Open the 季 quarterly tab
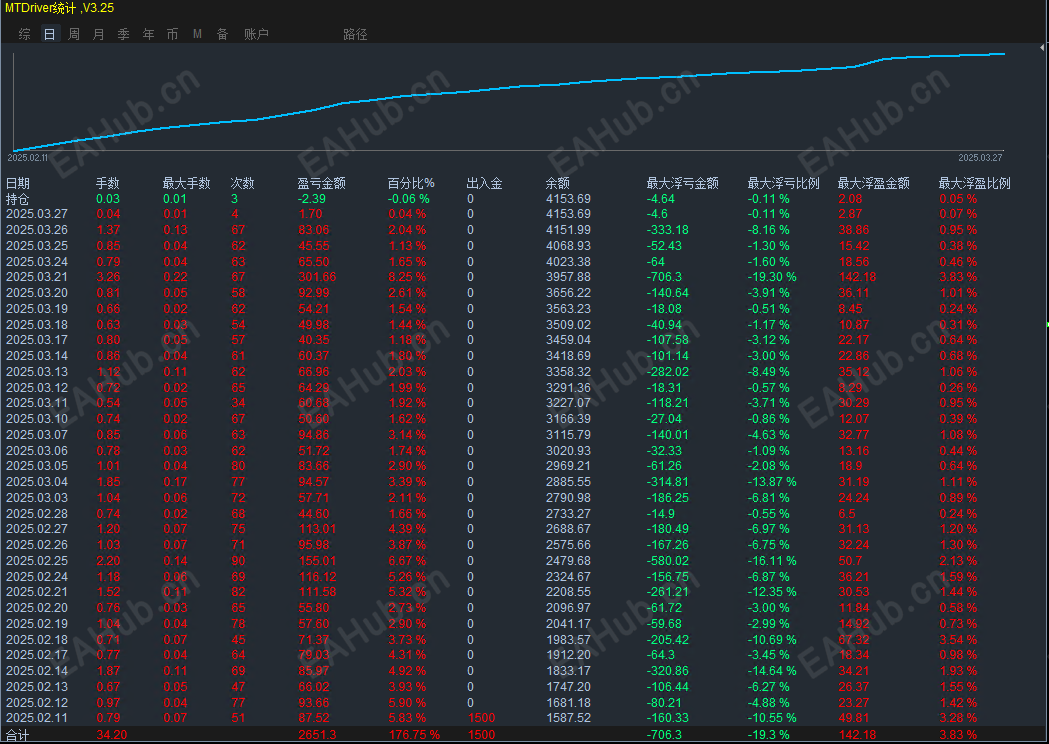The image size is (1049, 744). pos(123,34)
